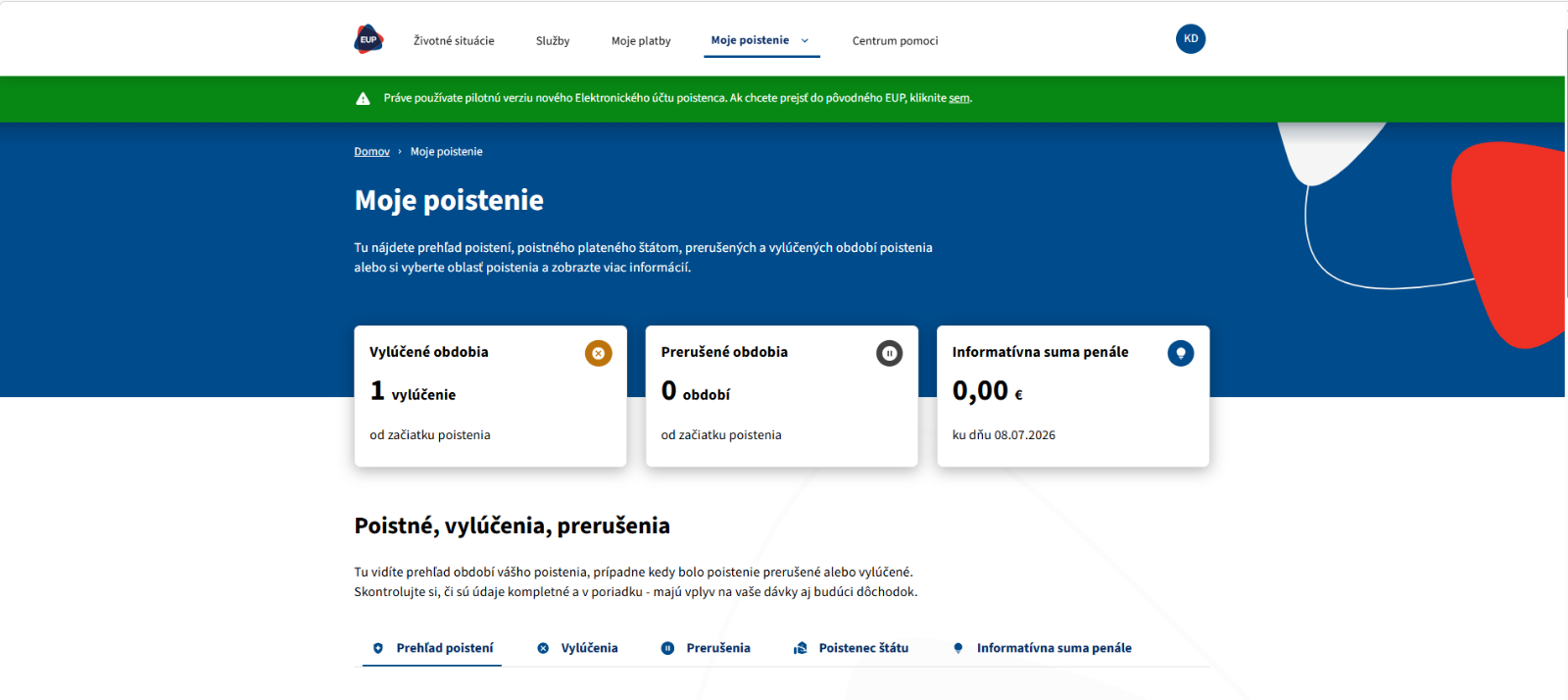Click the icon beside Poistenec štátu tab

801,648
